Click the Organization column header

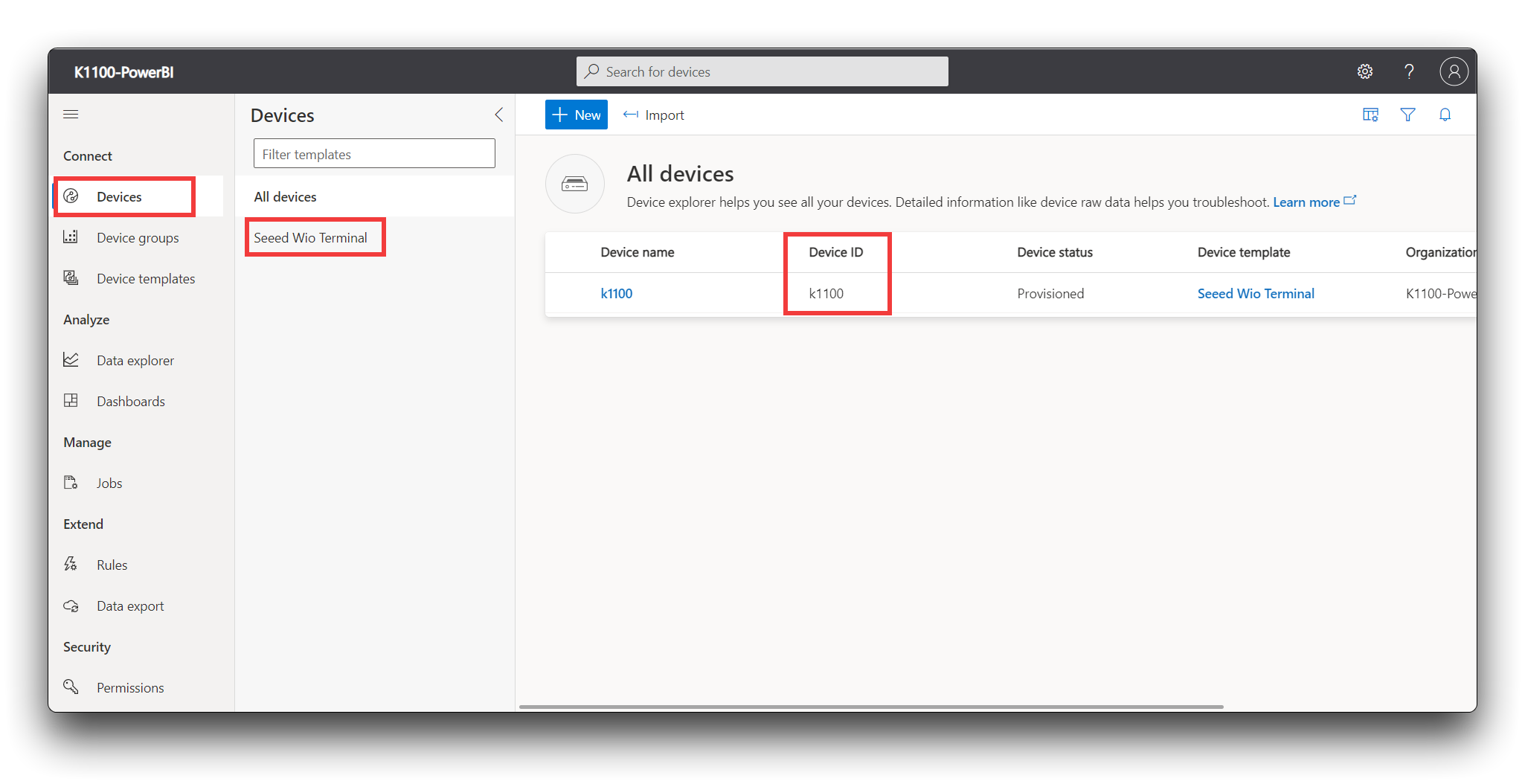pos(1441,252)
